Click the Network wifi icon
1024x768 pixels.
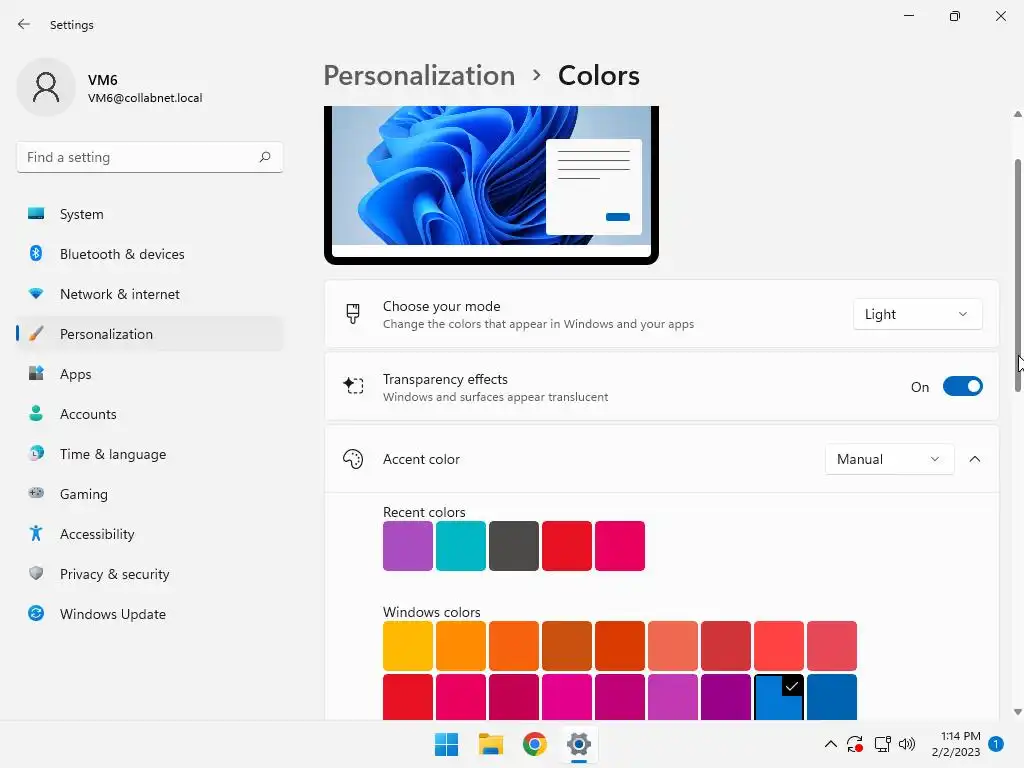pyautogui.click(x=36, y=294)
